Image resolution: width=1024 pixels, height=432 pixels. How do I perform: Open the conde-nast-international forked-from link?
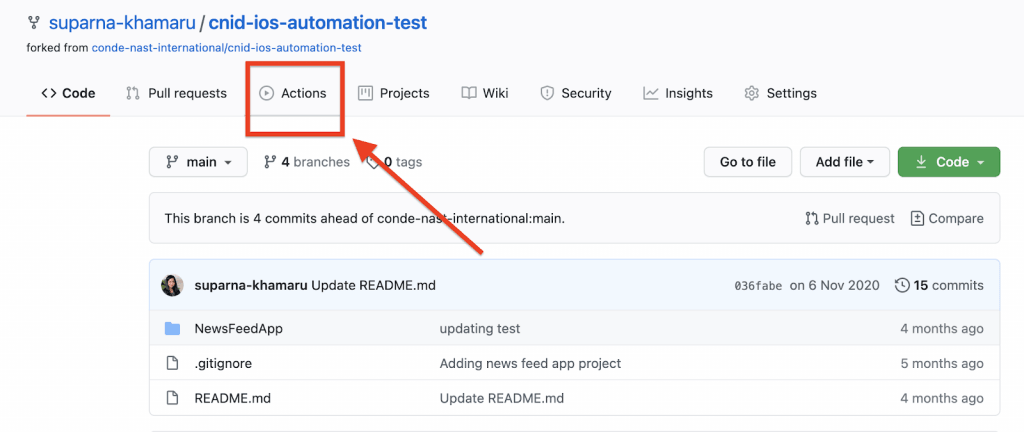pos(226,47)
